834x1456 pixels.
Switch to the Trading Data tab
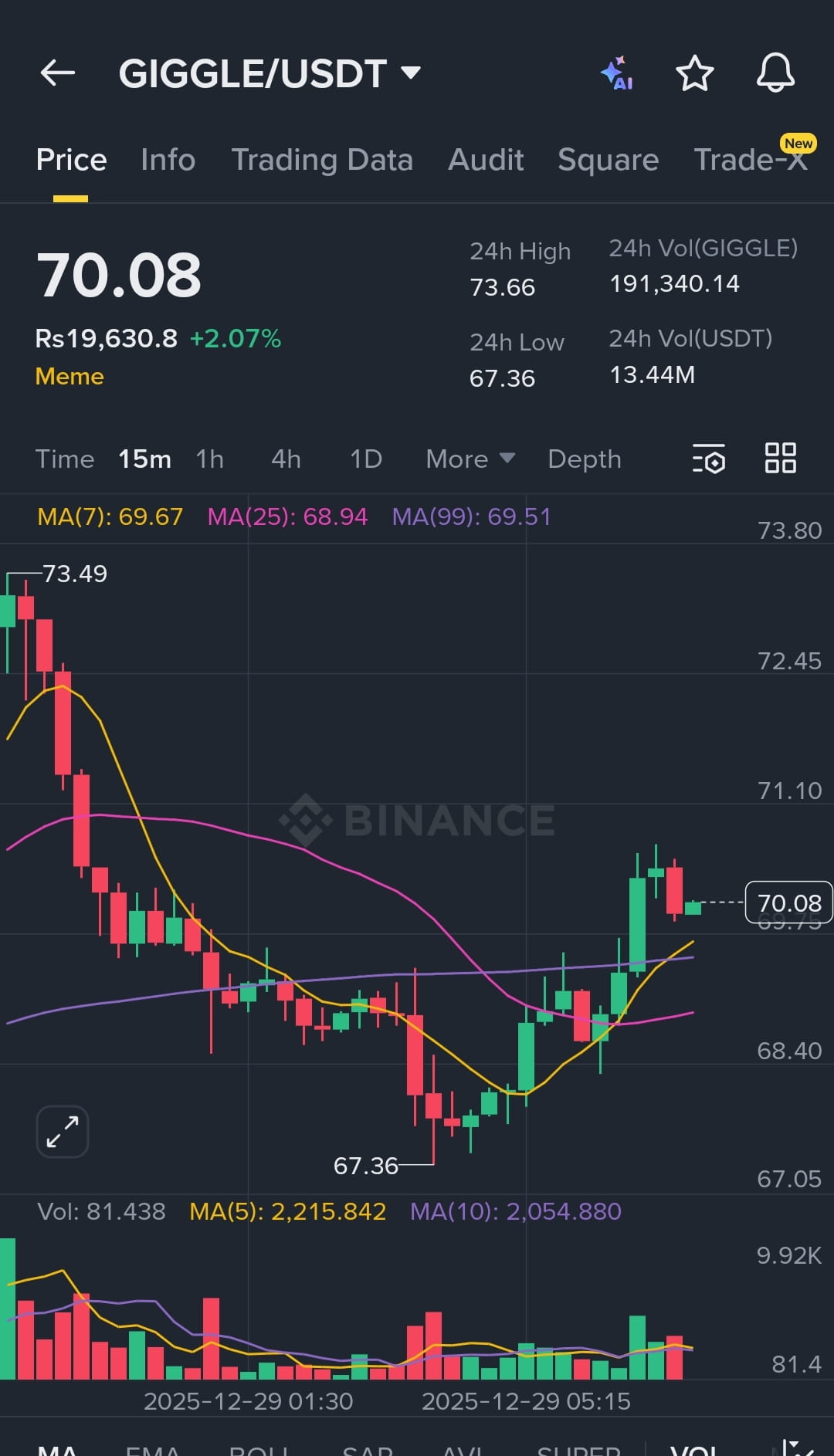pyautogui.click(x=322, y=160)
